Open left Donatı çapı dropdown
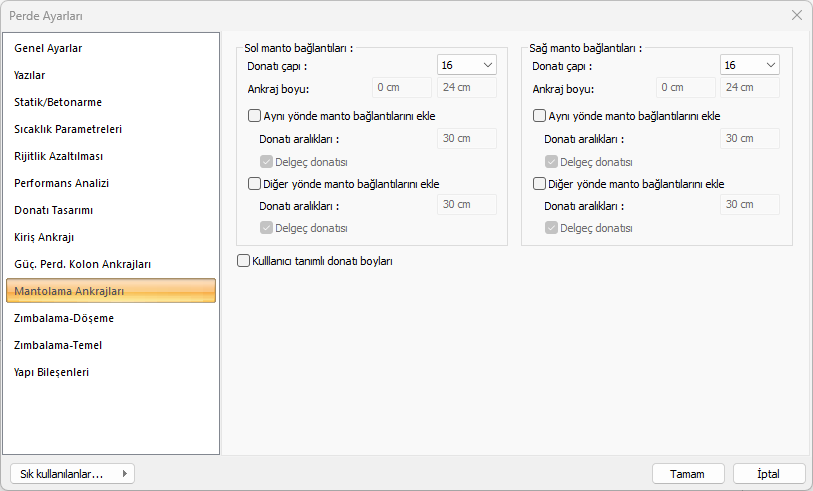Screen dimensions: 813x491 tap(467, 65)
